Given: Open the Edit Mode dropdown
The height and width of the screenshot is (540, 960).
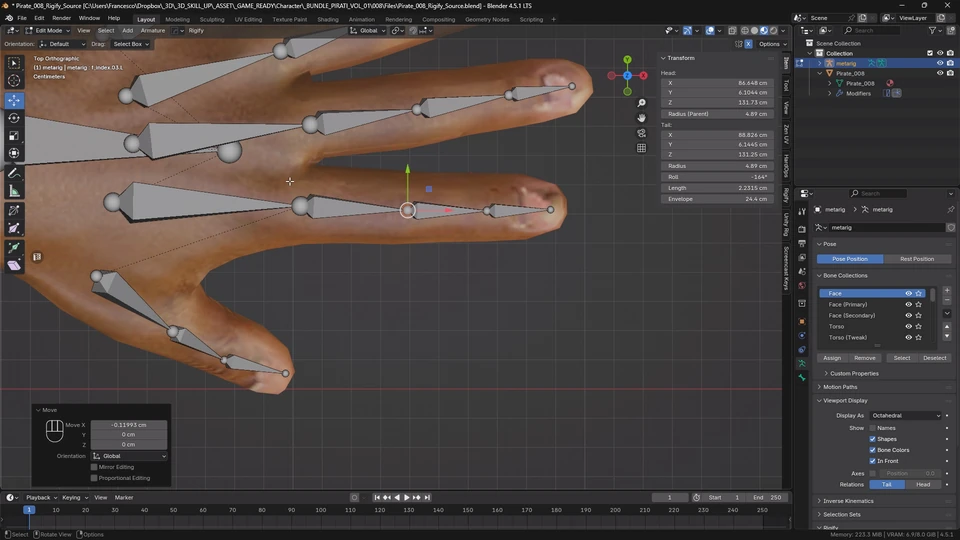Looking at the screenshot, I should click(48, 31).
